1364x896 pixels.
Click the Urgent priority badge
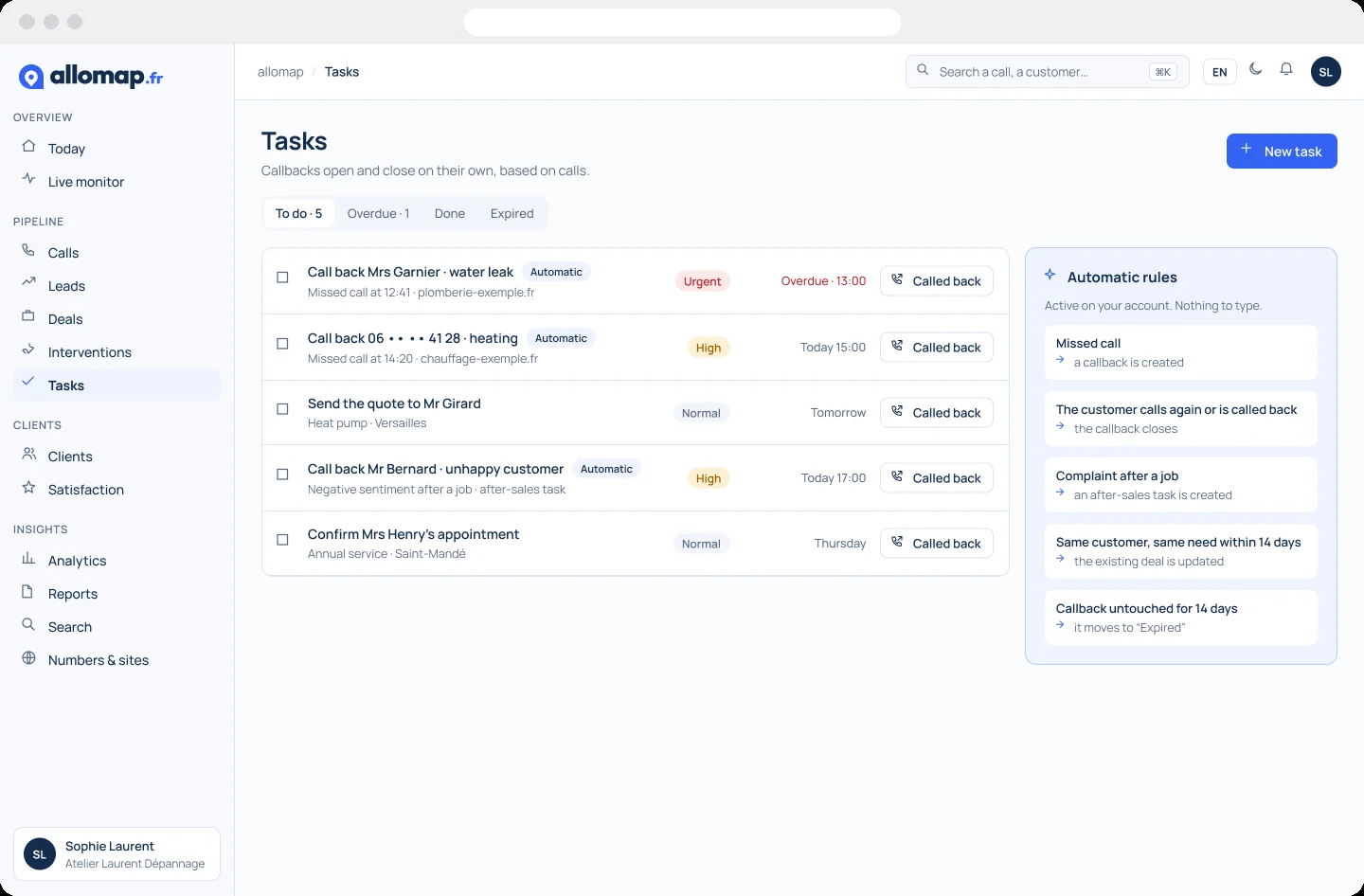click(x=702, y=281)
